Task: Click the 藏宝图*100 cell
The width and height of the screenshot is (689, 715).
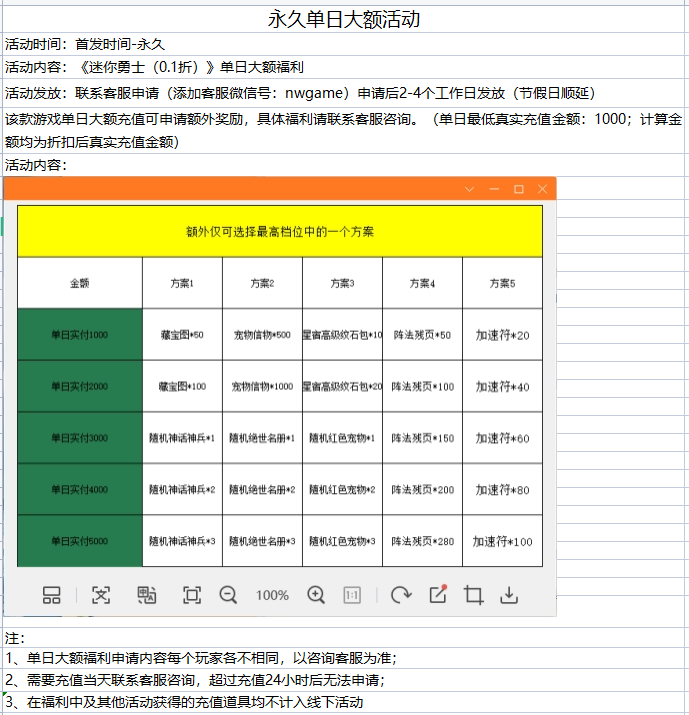Action: point(182,386)
